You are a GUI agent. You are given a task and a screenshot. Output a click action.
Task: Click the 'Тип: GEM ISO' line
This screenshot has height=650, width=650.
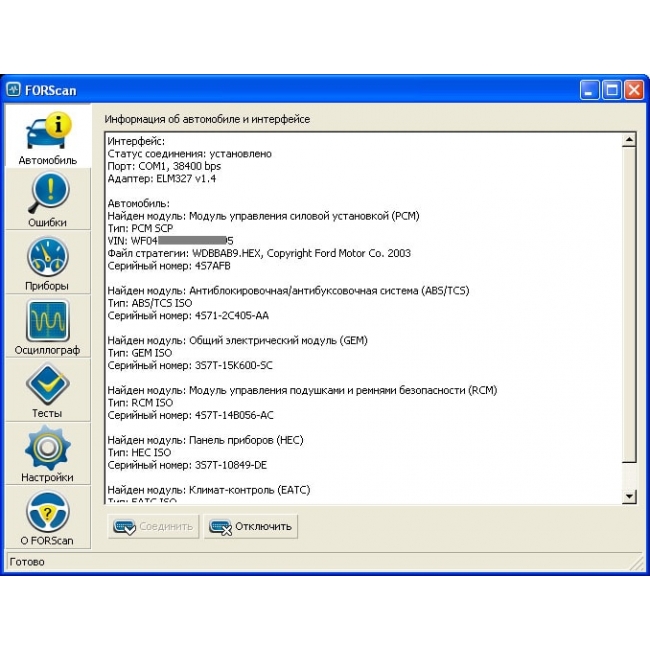click(140, 353)
